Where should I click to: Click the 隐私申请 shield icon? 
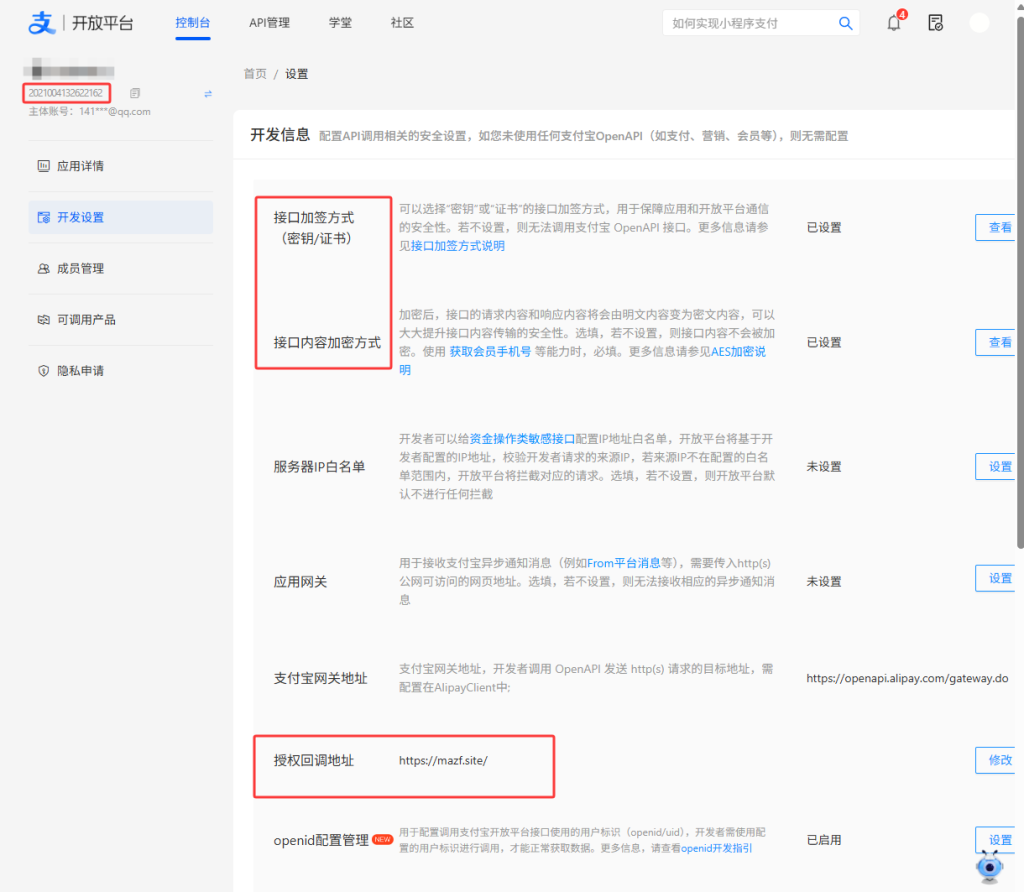click(43, 371)
